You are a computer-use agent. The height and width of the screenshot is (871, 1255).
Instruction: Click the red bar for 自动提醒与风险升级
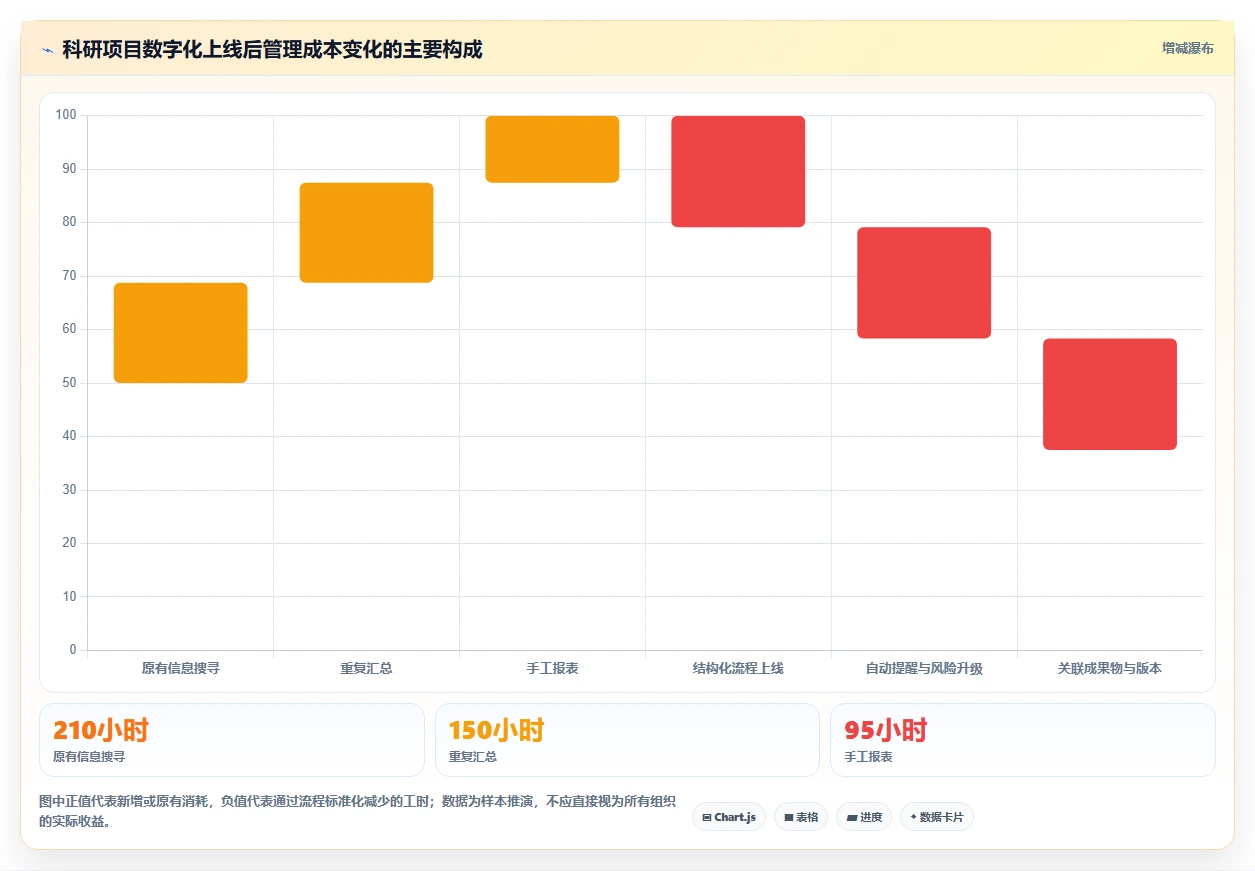tap(924, 283)
